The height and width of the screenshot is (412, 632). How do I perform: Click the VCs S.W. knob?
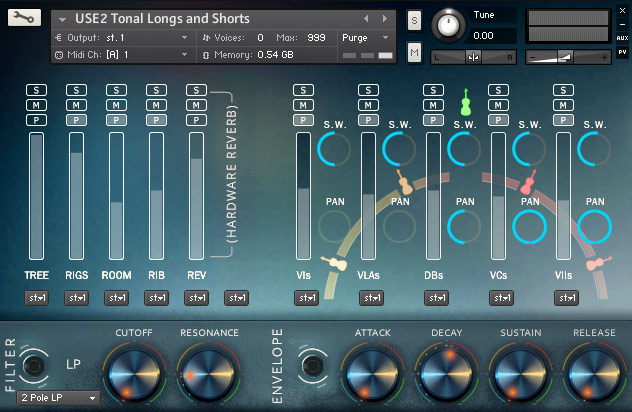tap(529, 149)
